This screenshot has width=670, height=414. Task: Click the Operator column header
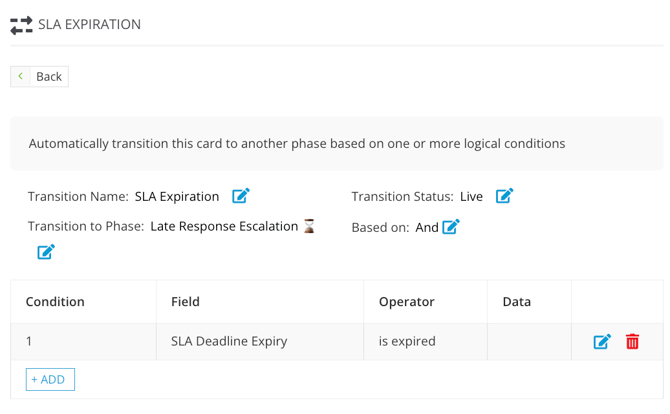click(x=407, y=302)
